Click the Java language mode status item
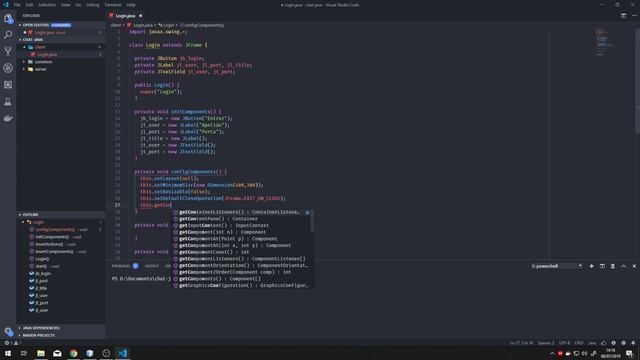 (x=592, y=343)
